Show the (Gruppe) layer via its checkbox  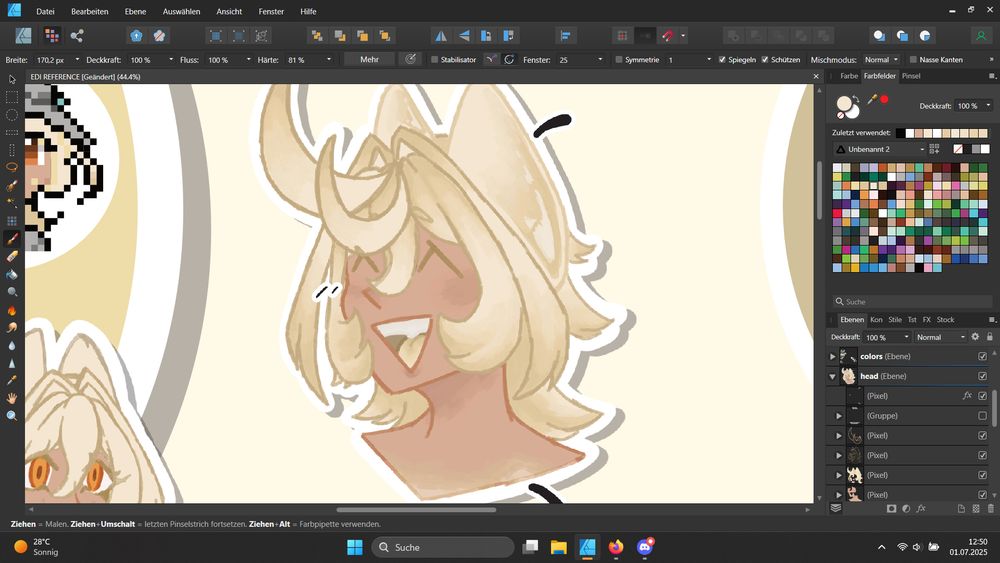tap(982, 416)
